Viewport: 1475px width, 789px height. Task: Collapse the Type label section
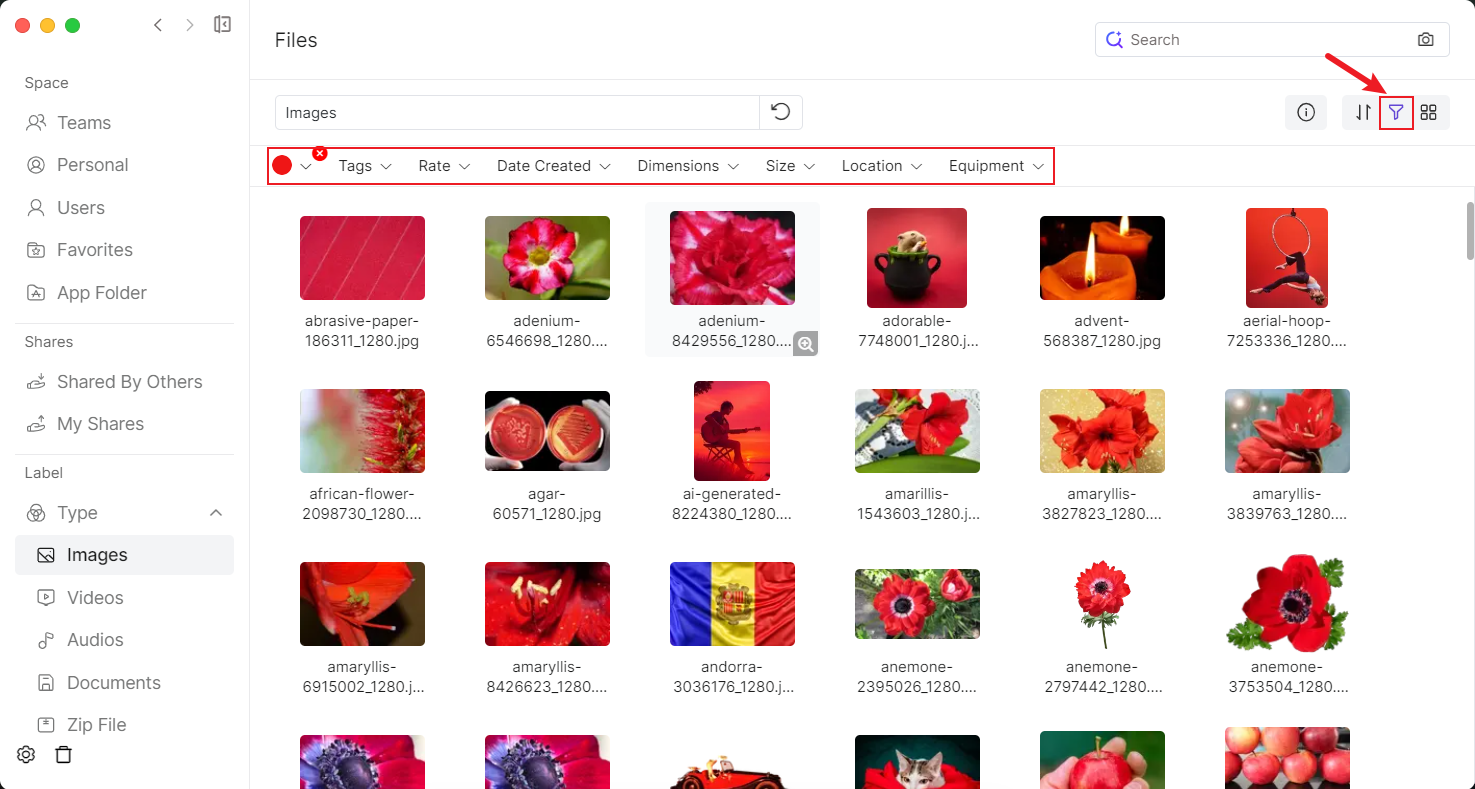pyautogui.click(x=215, y=513)
